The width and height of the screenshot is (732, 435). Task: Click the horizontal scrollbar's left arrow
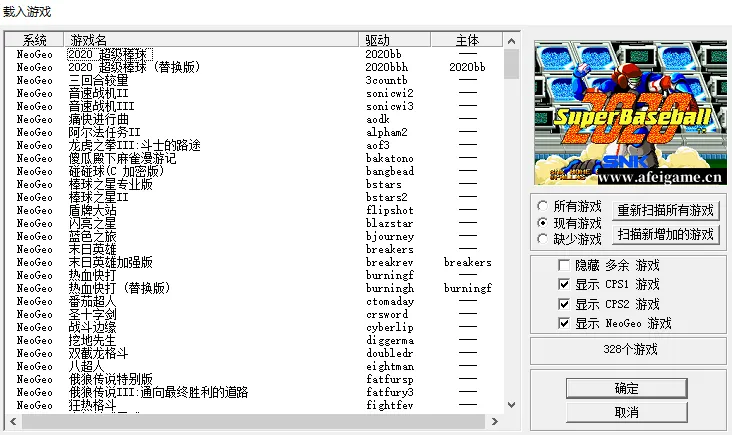[x=11, y=422]
